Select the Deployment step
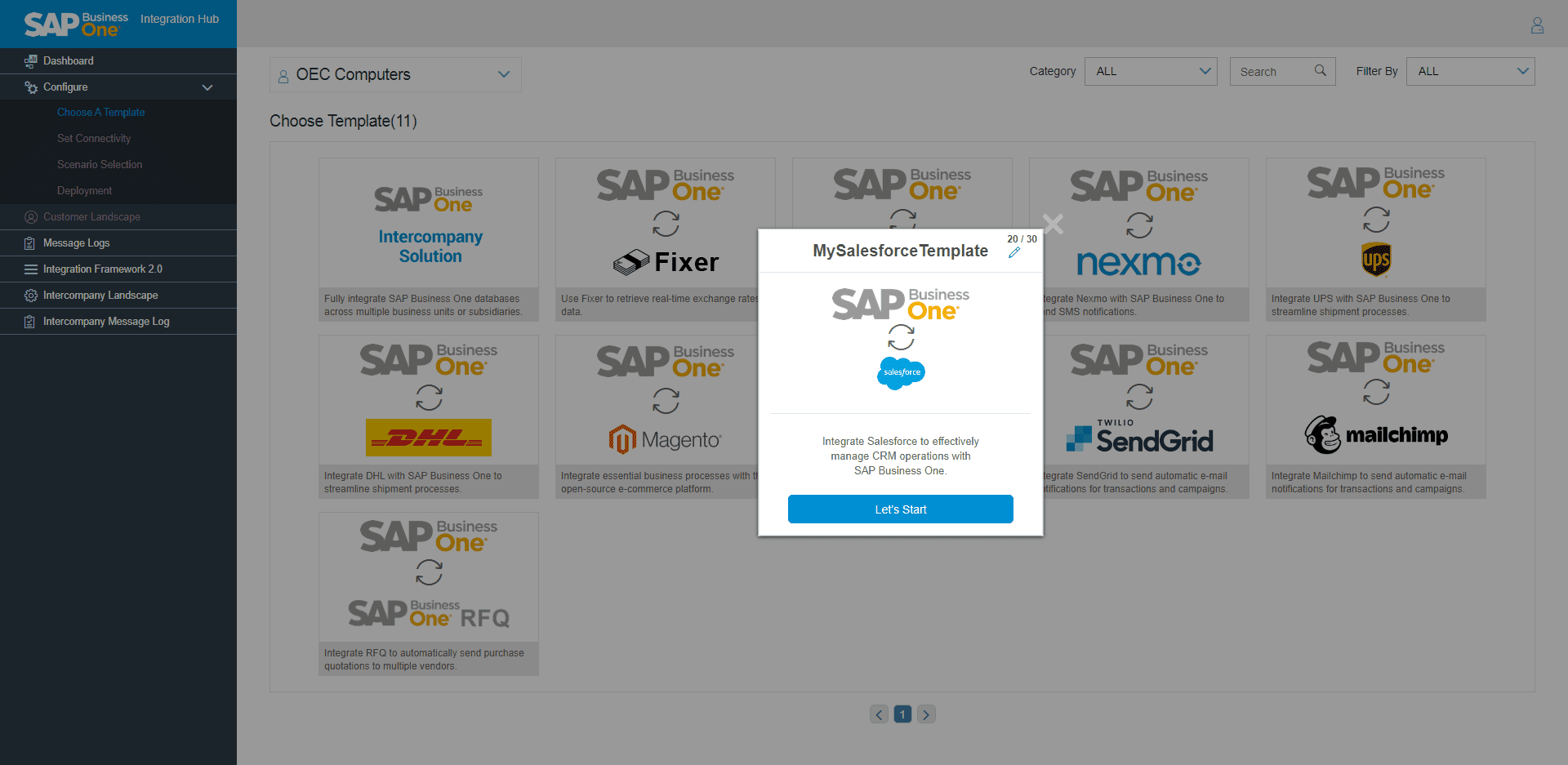The height and width of the screenshot is (765, 1568). coord(85,190)
